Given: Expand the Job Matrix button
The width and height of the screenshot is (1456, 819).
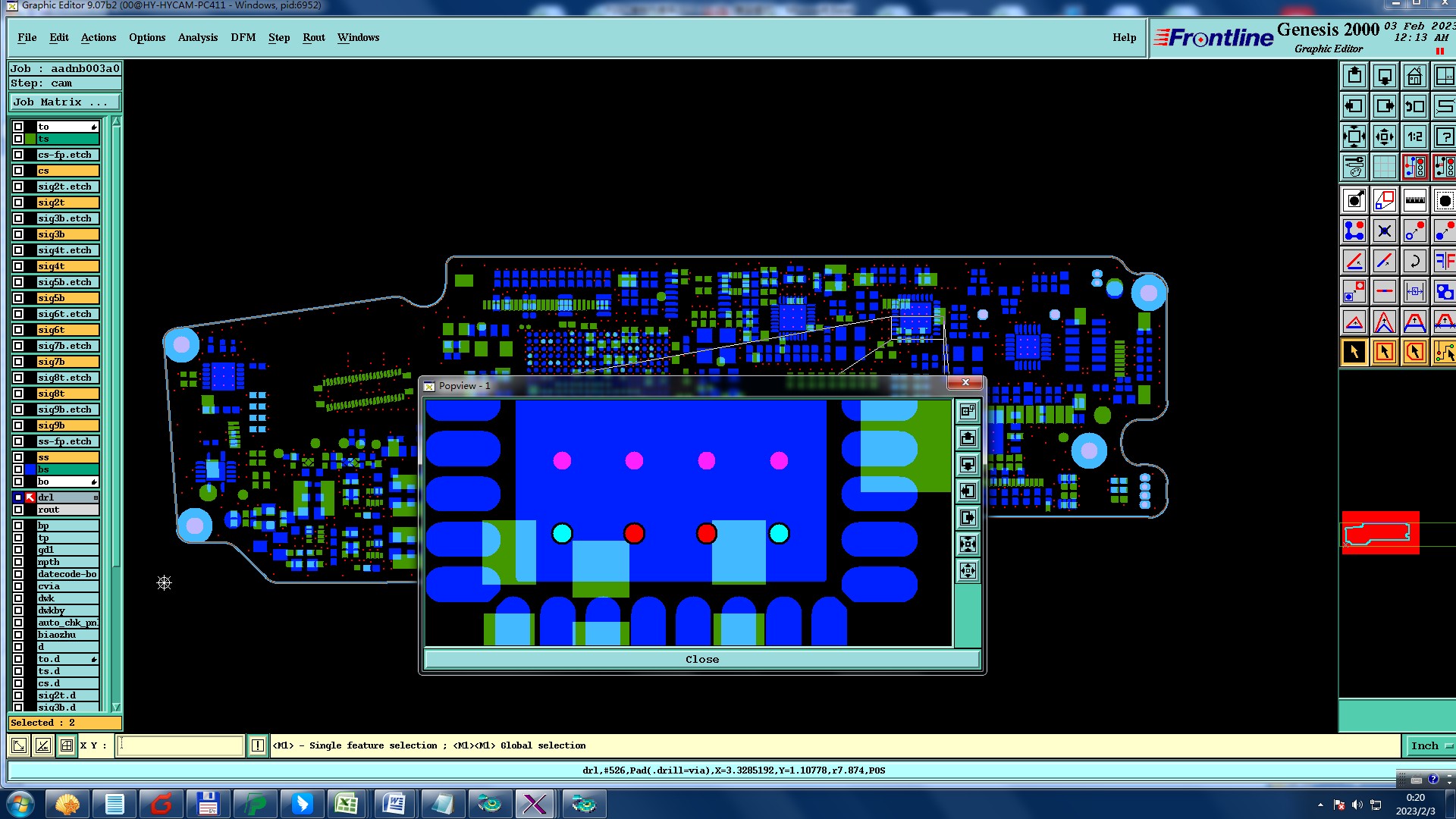Looking at the screenshot, I should pyautogui.click(x=64, y=102).
